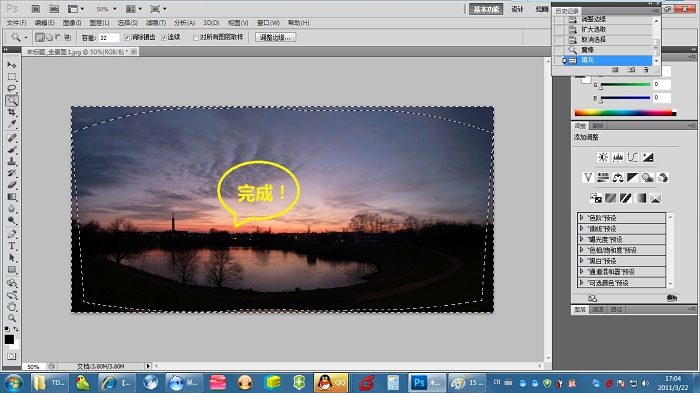Screen dimensions: 700x393
Task: Add a Levels adjustment from the panel
Action: 618,157
